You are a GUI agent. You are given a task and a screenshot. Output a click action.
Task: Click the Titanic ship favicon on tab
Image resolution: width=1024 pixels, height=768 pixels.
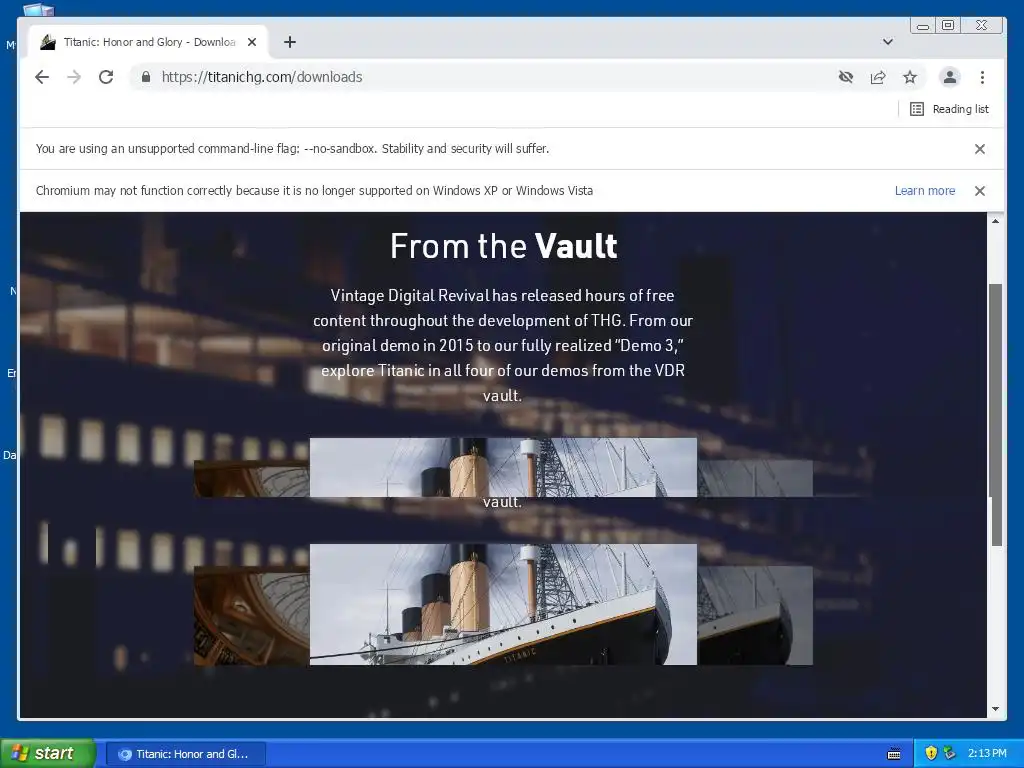48,42
